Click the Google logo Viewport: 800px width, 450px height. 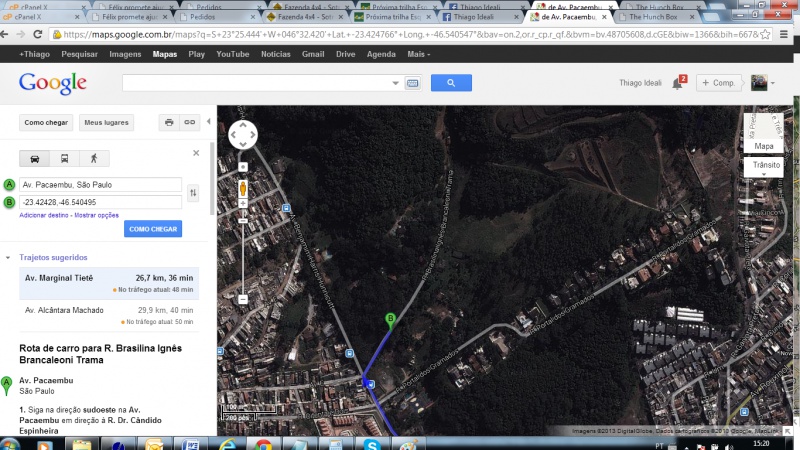[x=53, y=84]
